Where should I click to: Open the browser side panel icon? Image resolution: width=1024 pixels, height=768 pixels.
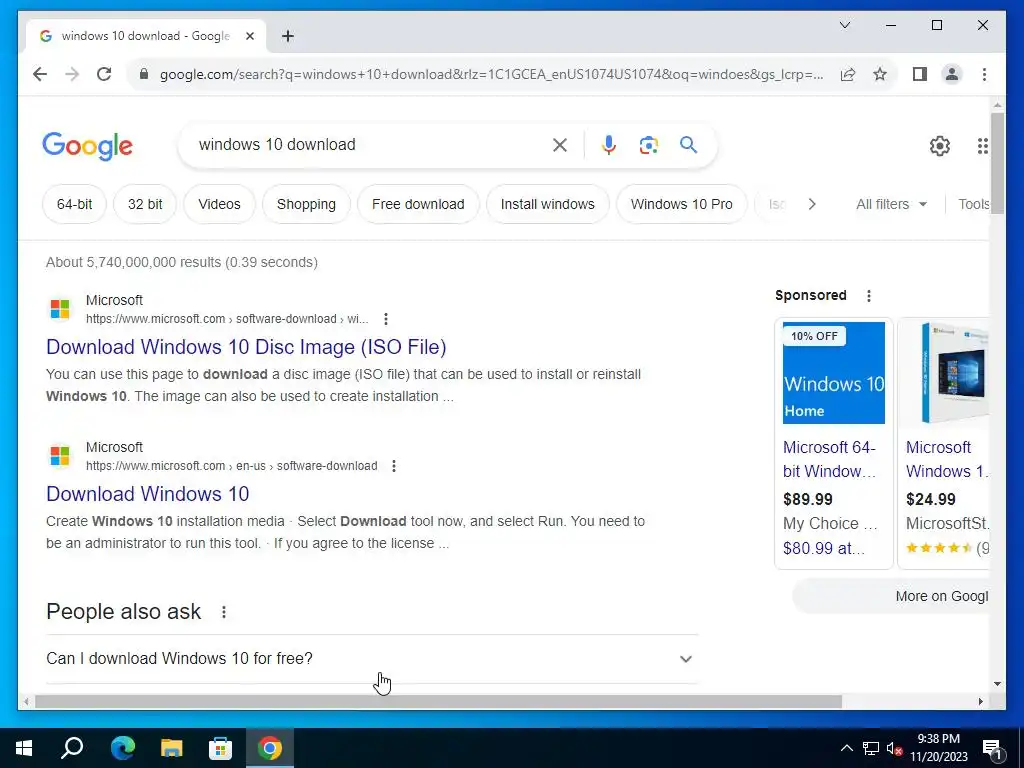click(920, 74)
